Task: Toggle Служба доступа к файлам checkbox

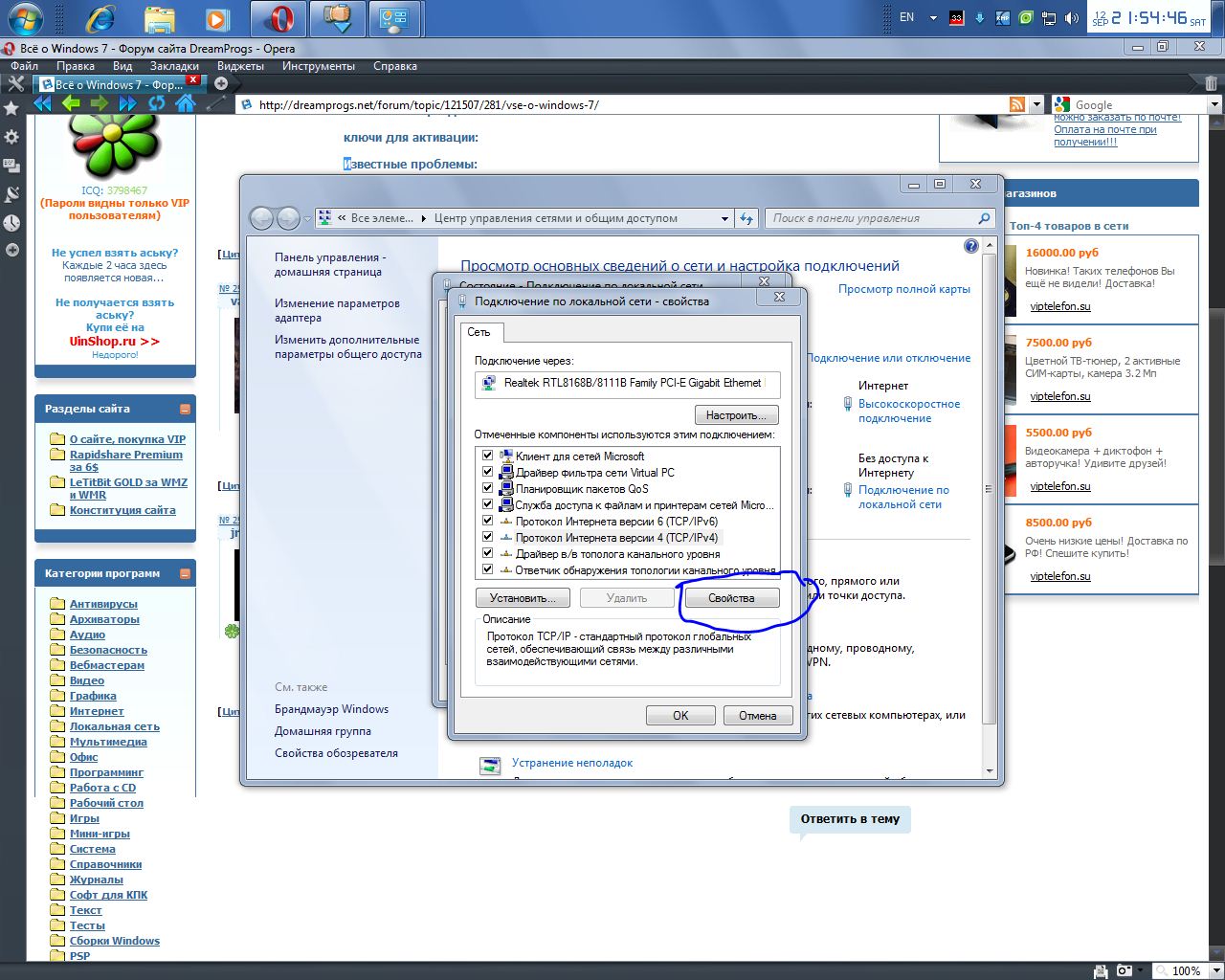Action: [487, 504]
